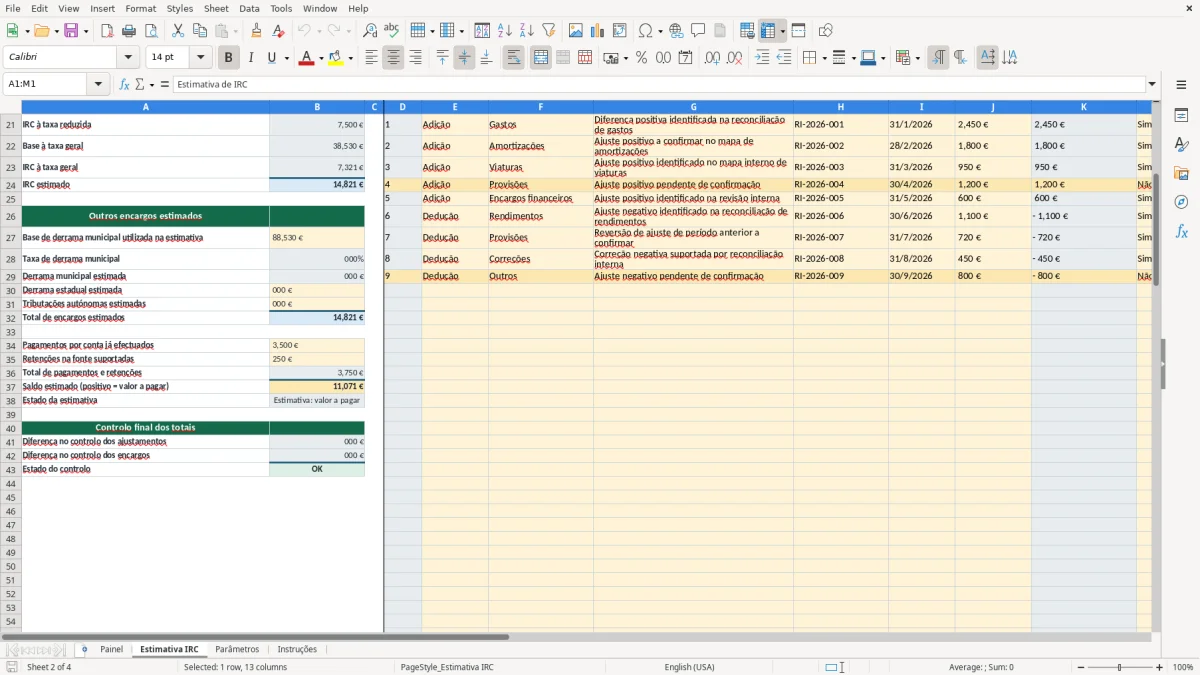Screen dimensions: 1200x675
Task: Insert a pivot table icon
Action: tap(620, 31)
